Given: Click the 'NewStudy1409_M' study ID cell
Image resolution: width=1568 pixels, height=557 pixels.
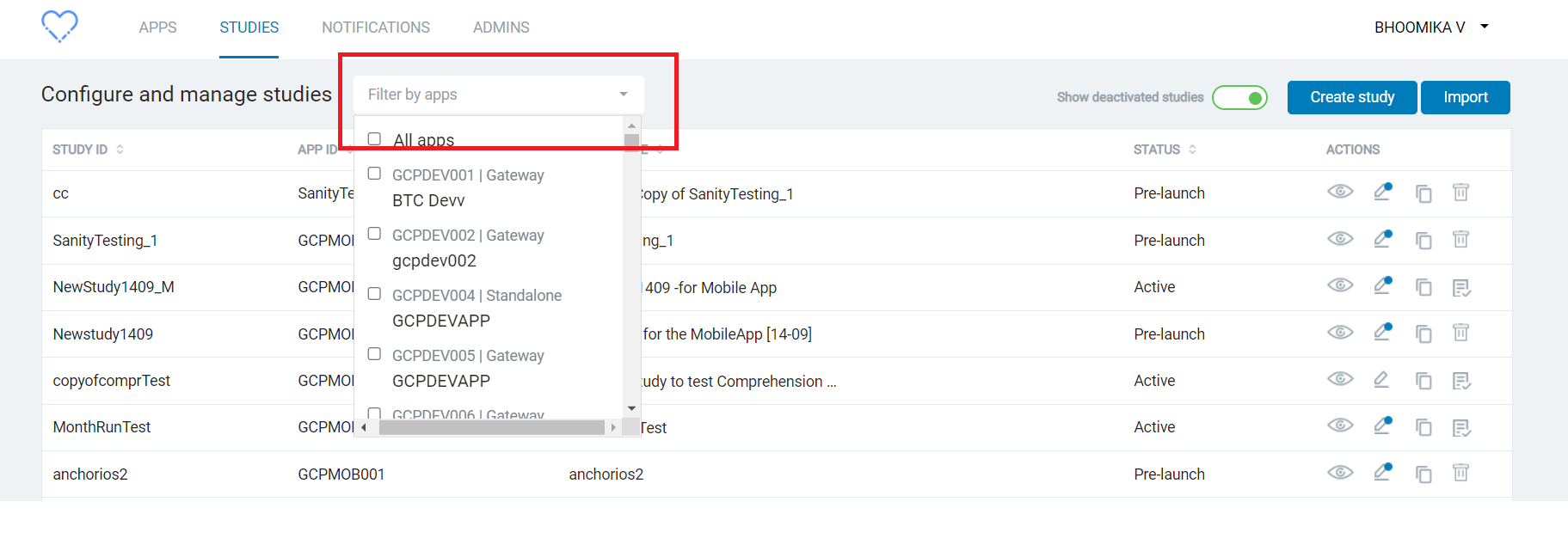Looking at the screenshot, I should [114, 287].
